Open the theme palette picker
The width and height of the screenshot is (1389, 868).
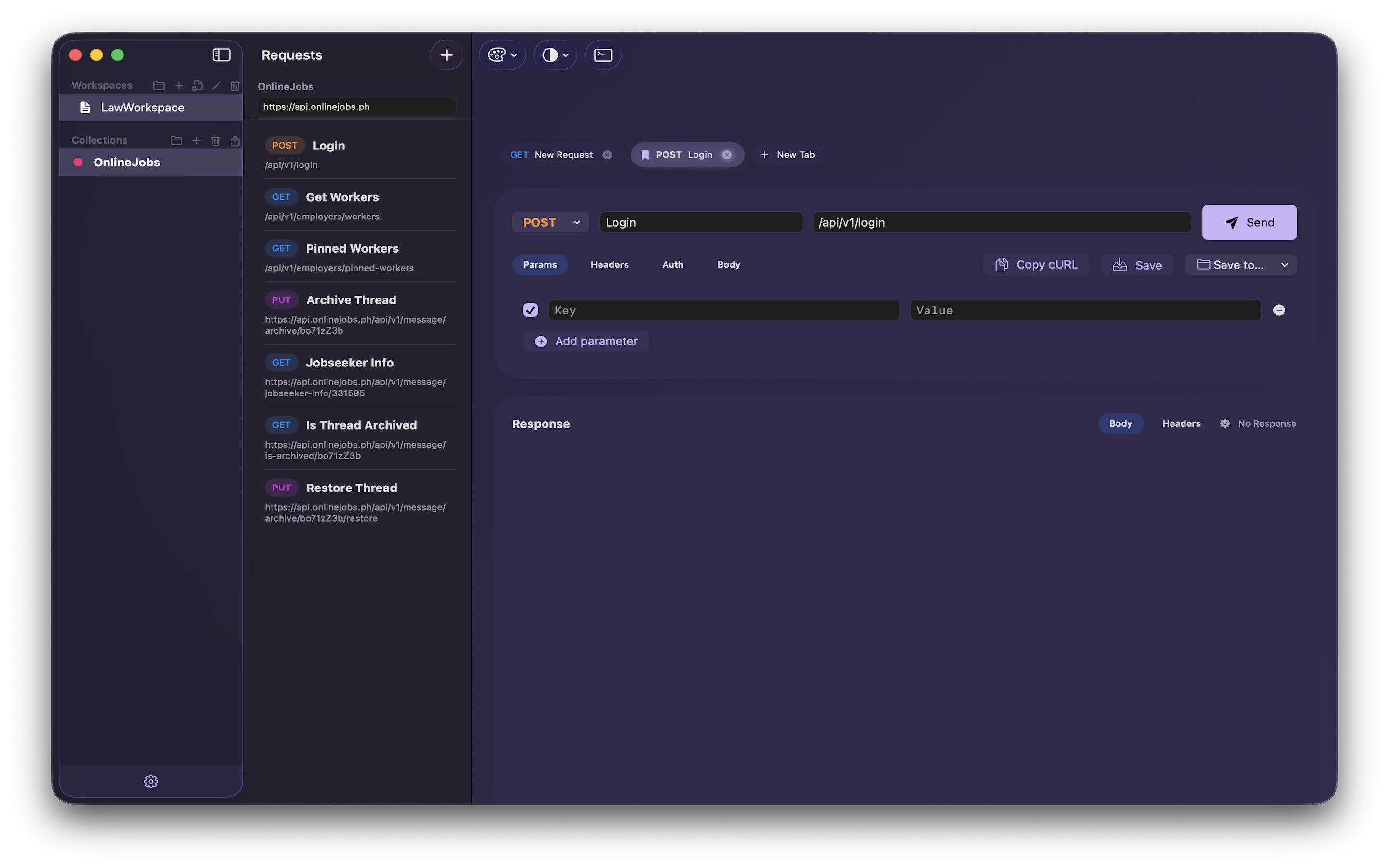tap(497, 54)
